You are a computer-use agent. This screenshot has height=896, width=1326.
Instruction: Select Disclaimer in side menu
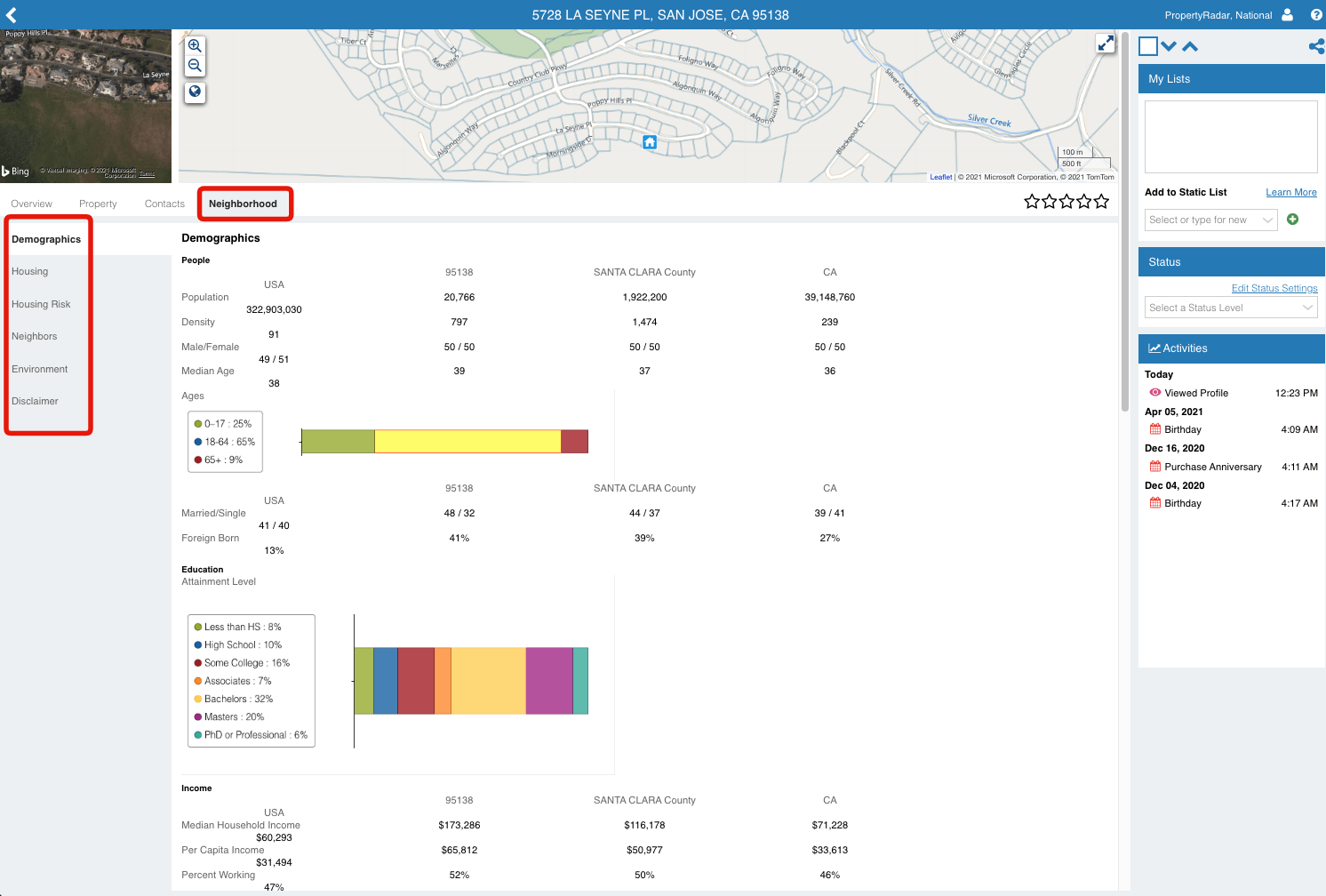point(35,401)
